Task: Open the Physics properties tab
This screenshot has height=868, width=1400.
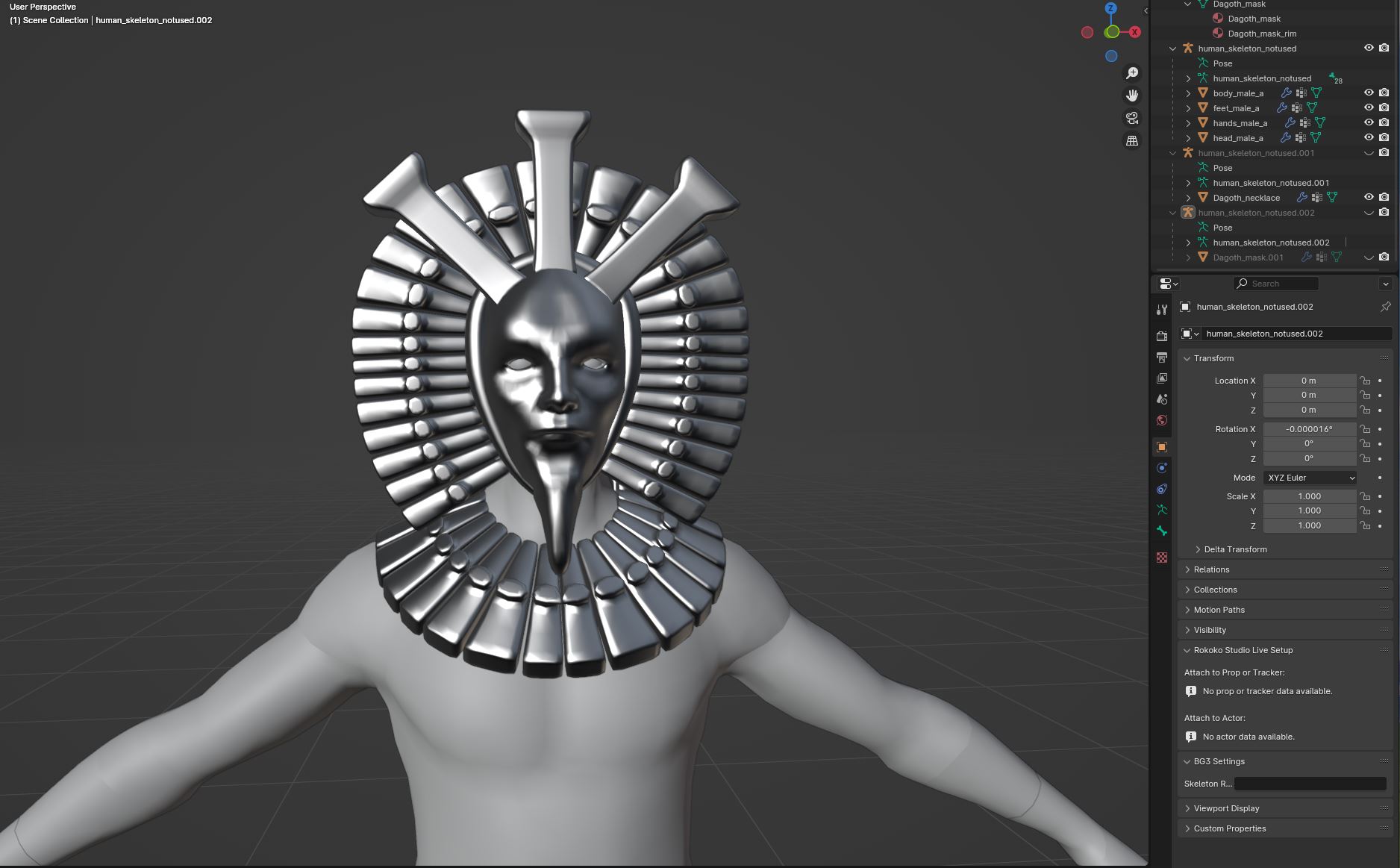Action: click(1162, 468)
